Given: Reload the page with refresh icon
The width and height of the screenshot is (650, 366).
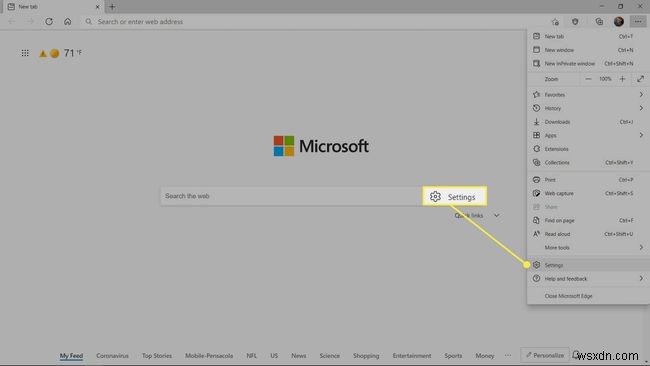Looking at the screenshot, I should 49,22.
